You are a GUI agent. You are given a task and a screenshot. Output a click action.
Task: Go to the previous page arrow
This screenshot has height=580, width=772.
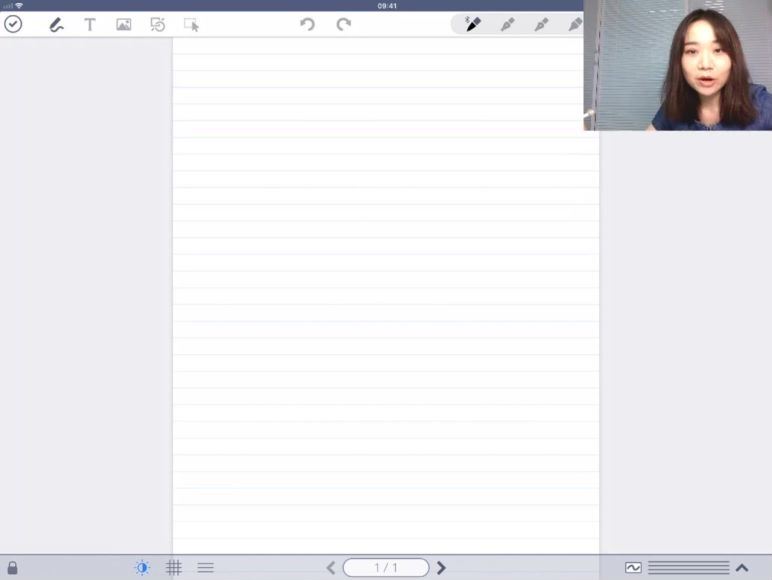(331, 568)
